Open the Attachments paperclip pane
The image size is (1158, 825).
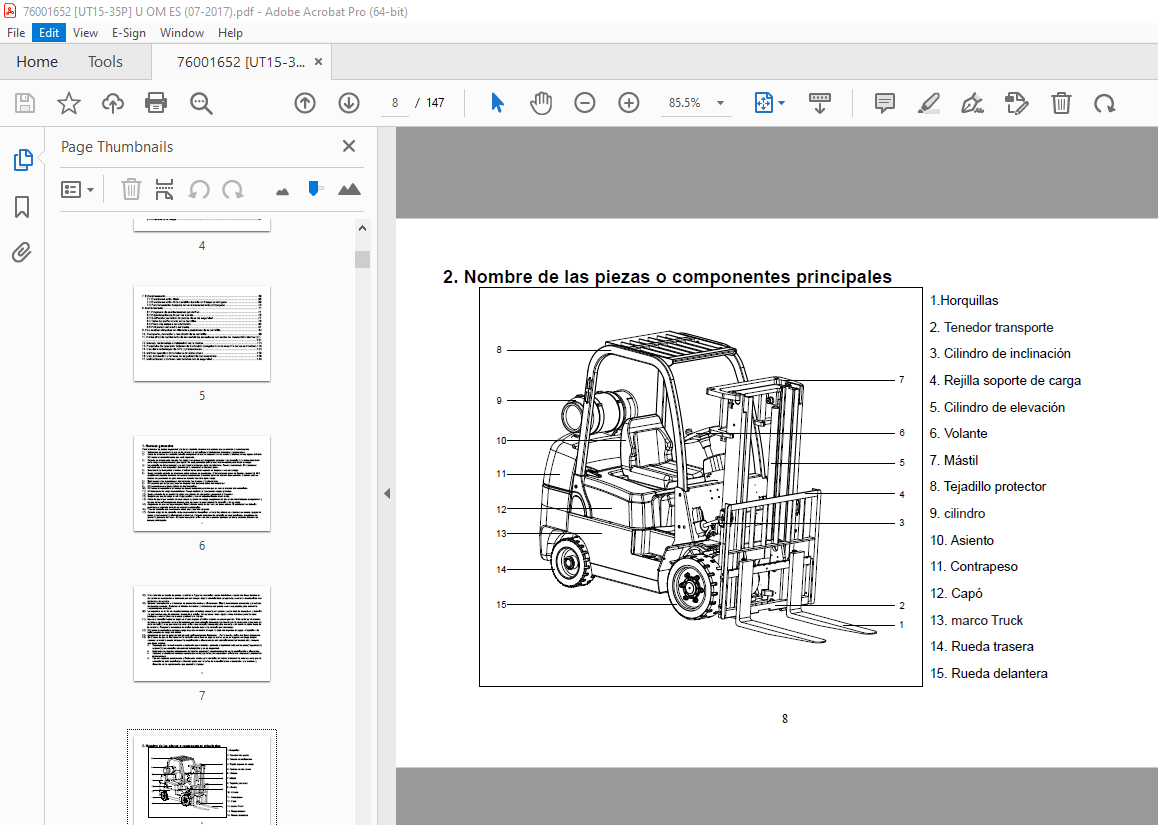tap(22, 253)
